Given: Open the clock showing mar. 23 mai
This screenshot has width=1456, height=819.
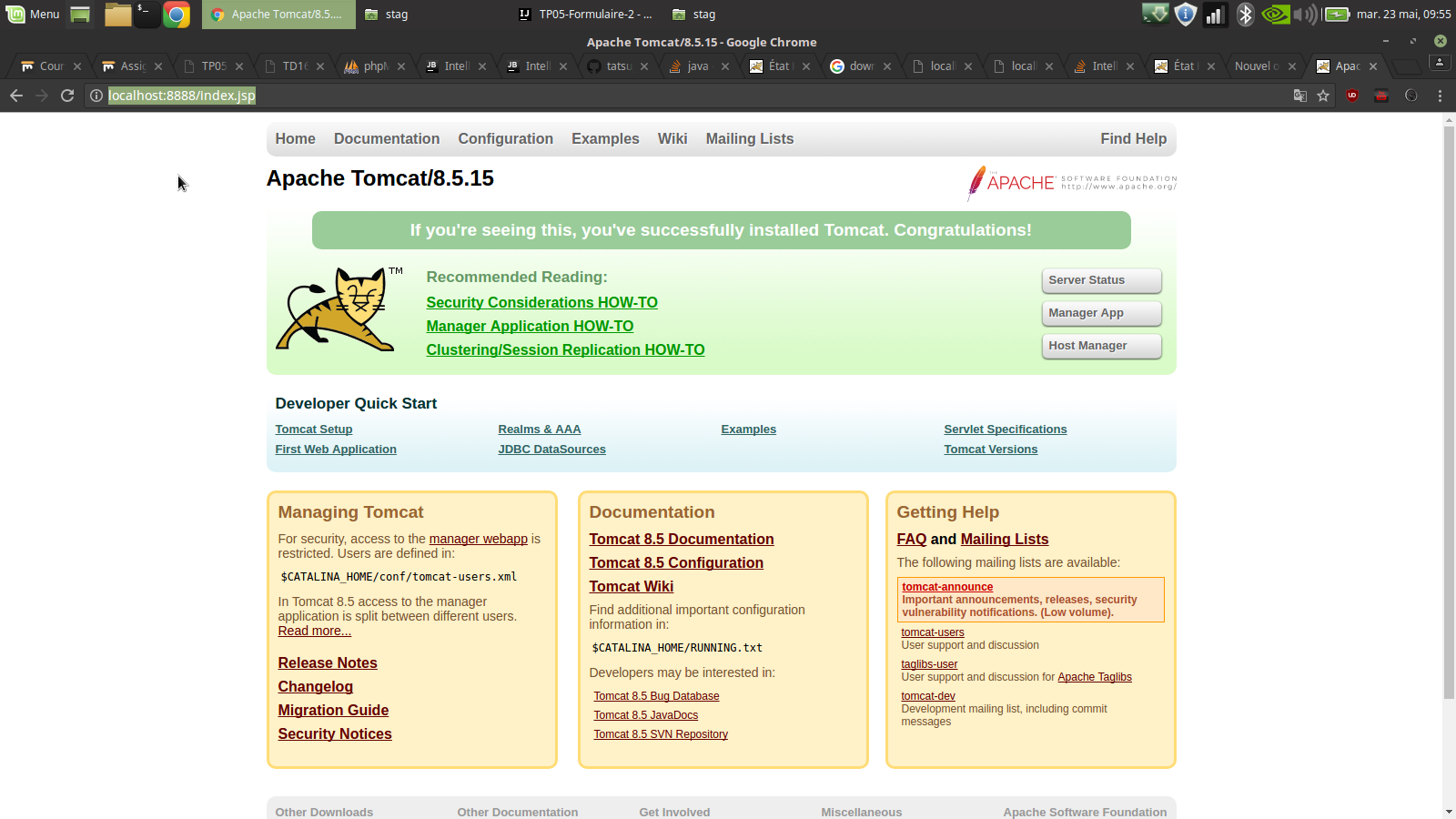Looking at the screenshot, I should click(1403, 15).
